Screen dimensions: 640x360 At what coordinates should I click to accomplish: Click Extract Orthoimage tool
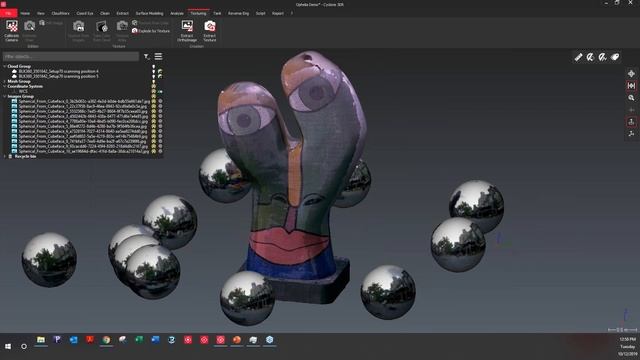coord(187,31)
